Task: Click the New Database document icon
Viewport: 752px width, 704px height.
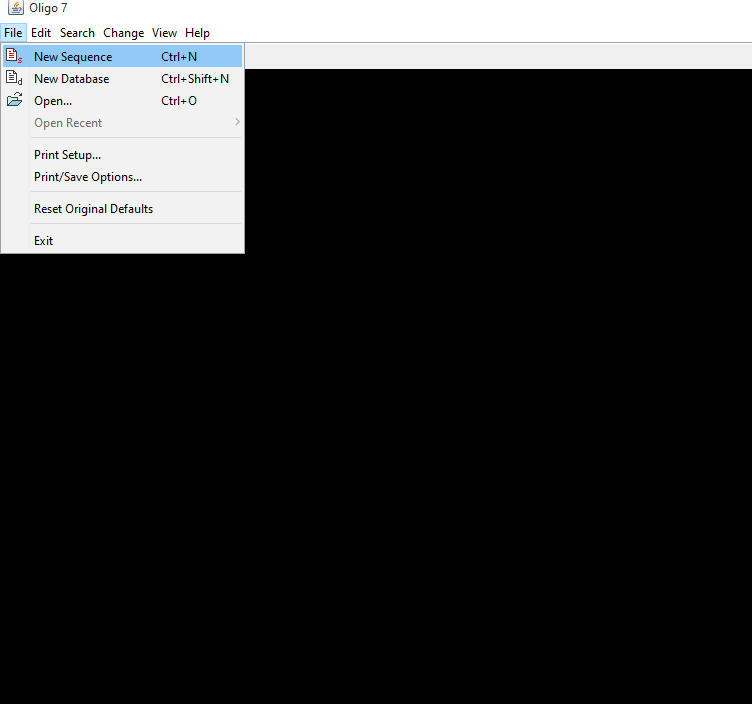Action: pyautogui.click(x=14, y=79)
